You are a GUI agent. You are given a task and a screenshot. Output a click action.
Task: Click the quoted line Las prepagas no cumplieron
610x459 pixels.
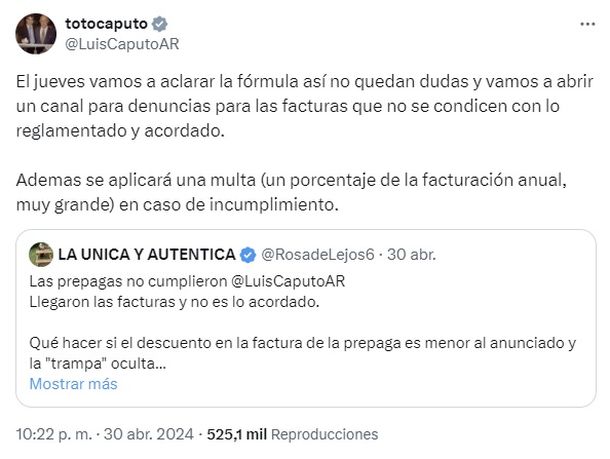coord(126,280)
